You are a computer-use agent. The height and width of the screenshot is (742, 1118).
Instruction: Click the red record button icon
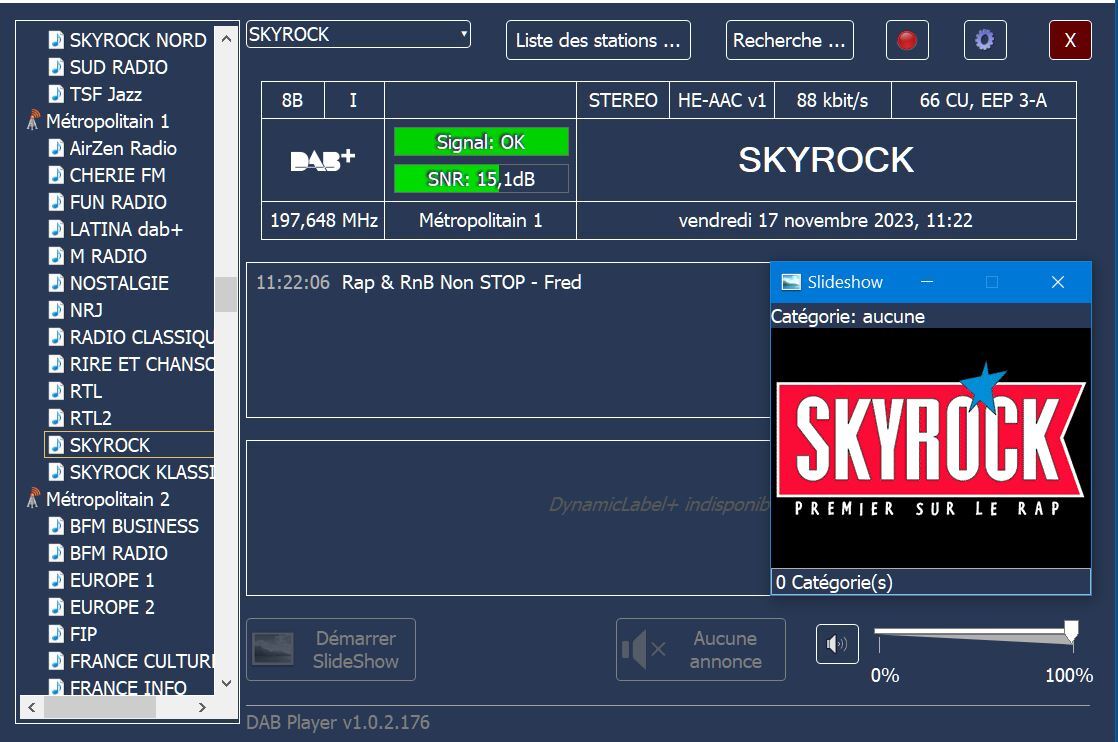(907, 40)
